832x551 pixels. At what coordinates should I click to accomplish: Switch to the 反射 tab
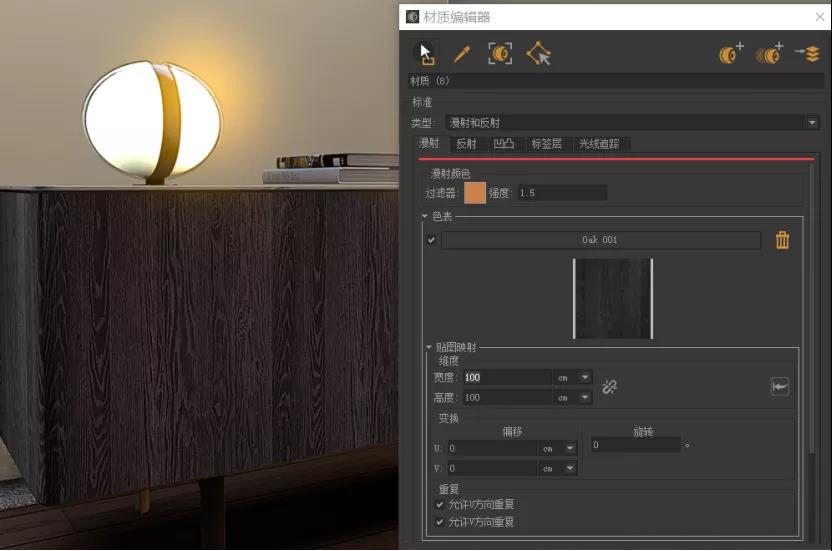click(466, 144)
